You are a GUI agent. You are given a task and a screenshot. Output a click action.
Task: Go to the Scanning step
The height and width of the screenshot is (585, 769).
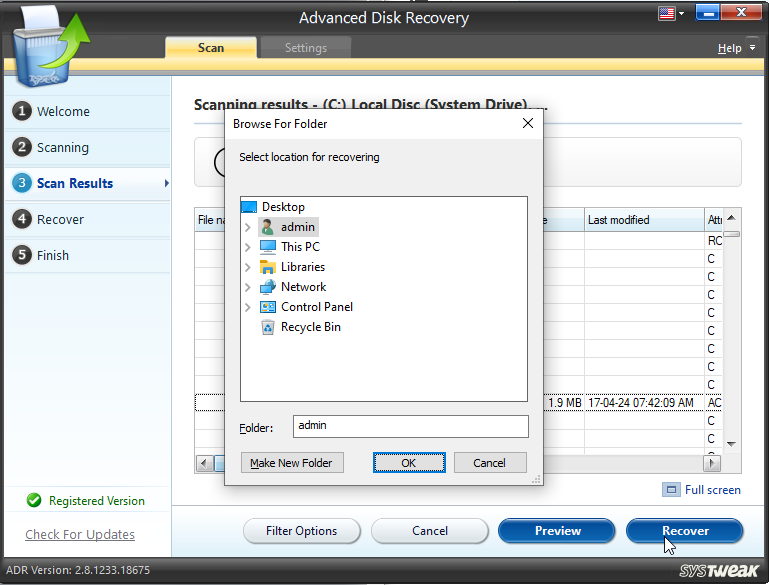[63, 148]
